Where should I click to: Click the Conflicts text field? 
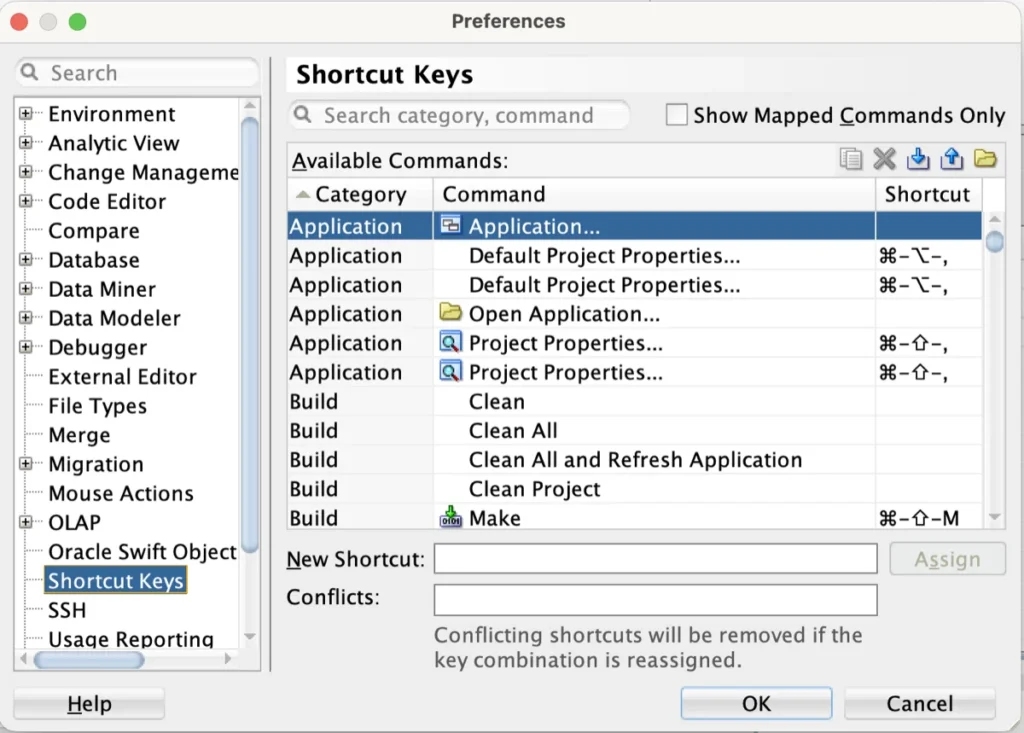coord(655,599)
